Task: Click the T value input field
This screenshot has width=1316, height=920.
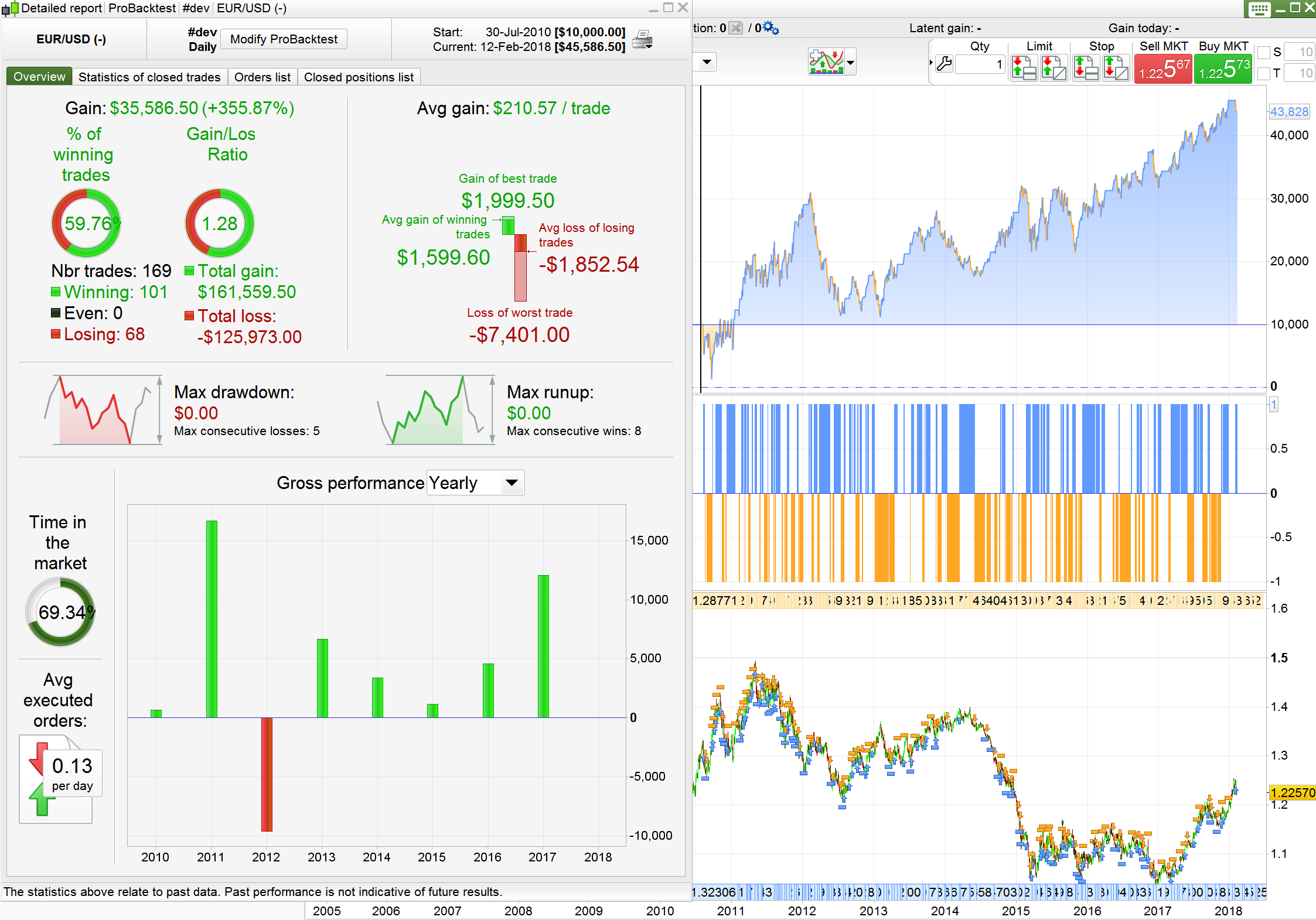Action: 1301,73
